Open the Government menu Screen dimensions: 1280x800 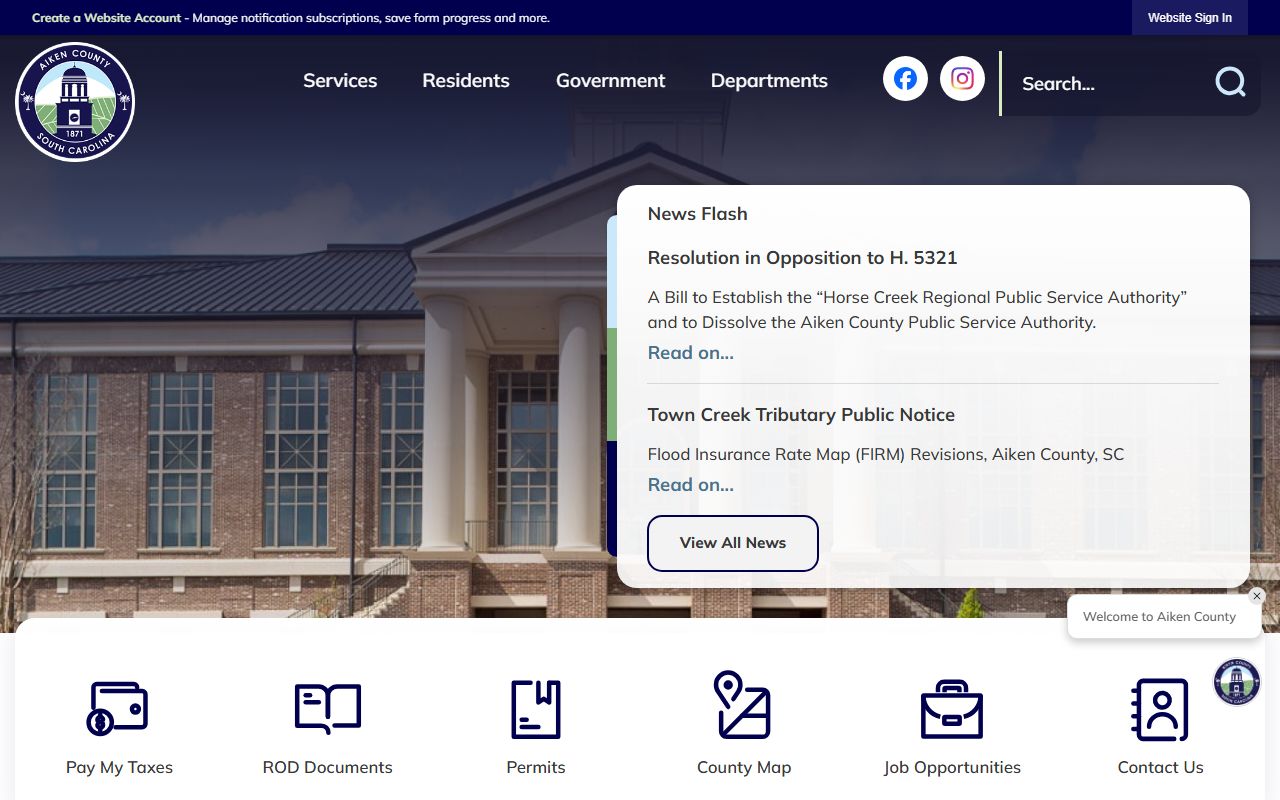pyautogui.click(x=610, y=81)
